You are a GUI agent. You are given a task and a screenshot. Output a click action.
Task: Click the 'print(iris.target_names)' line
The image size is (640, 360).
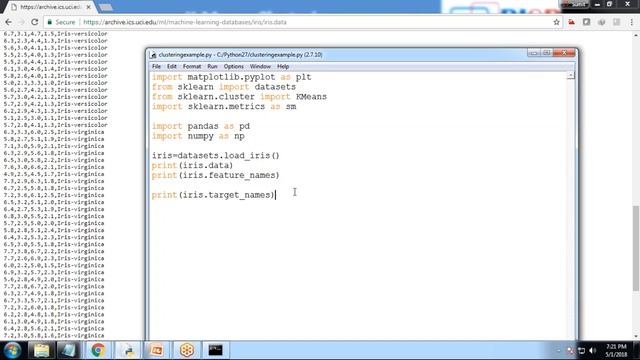point(214,195)
